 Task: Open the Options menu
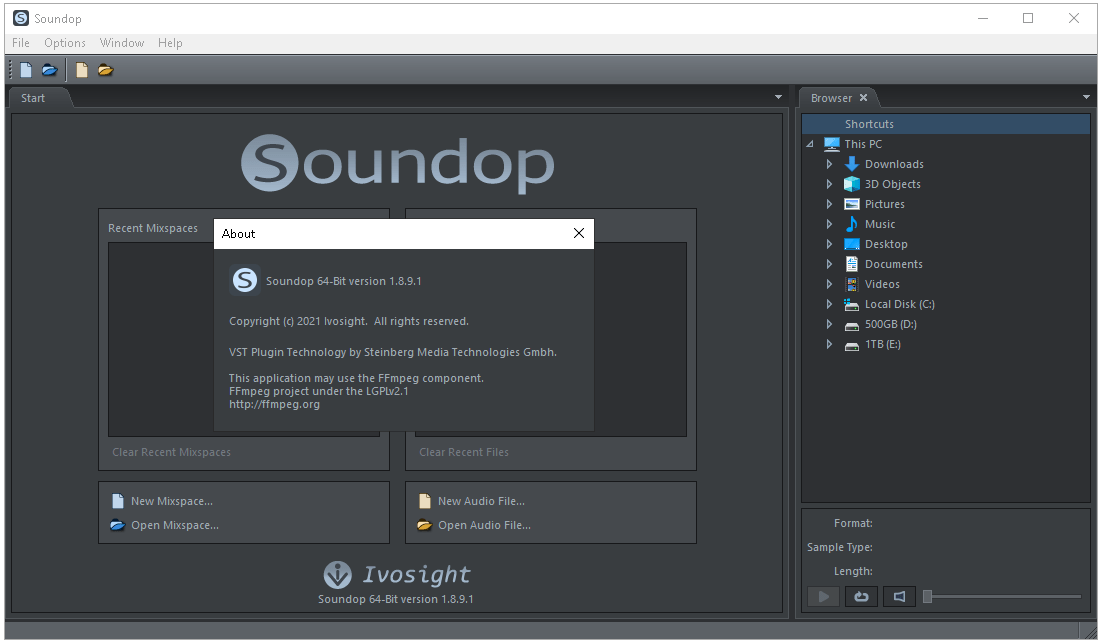pyautogui.click(x=64, y=43)
